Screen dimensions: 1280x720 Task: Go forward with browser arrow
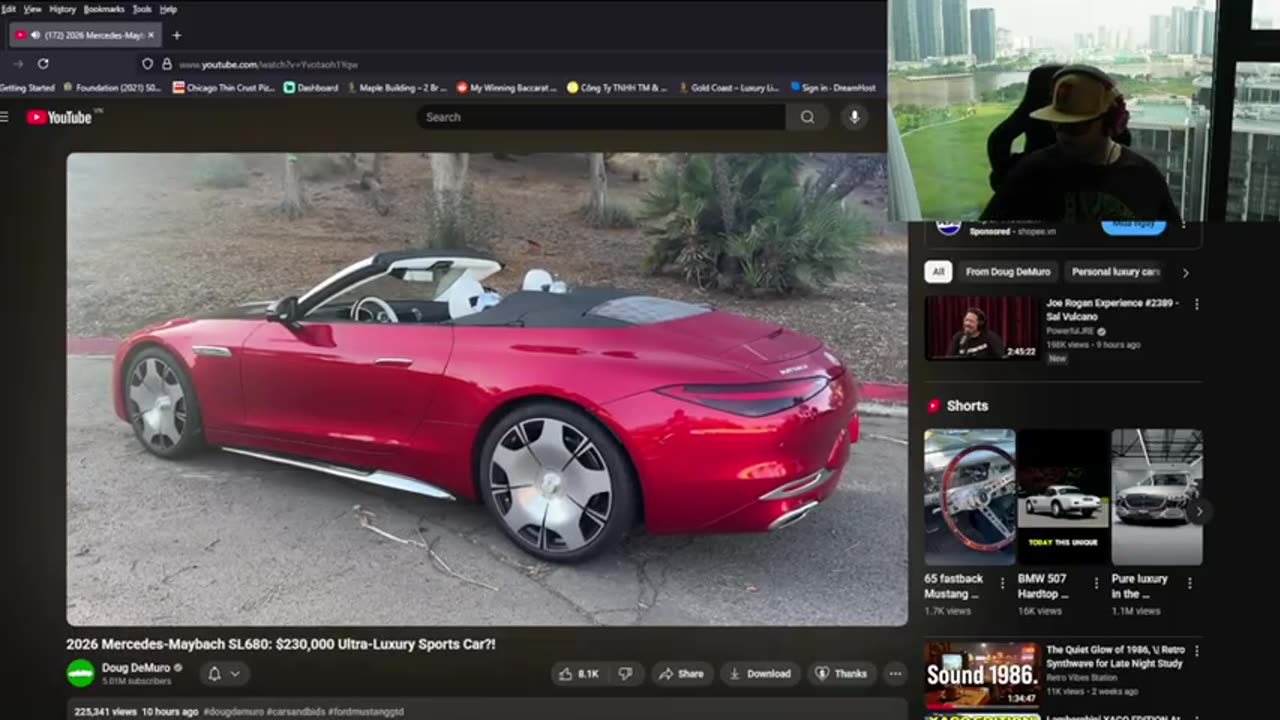17,64
